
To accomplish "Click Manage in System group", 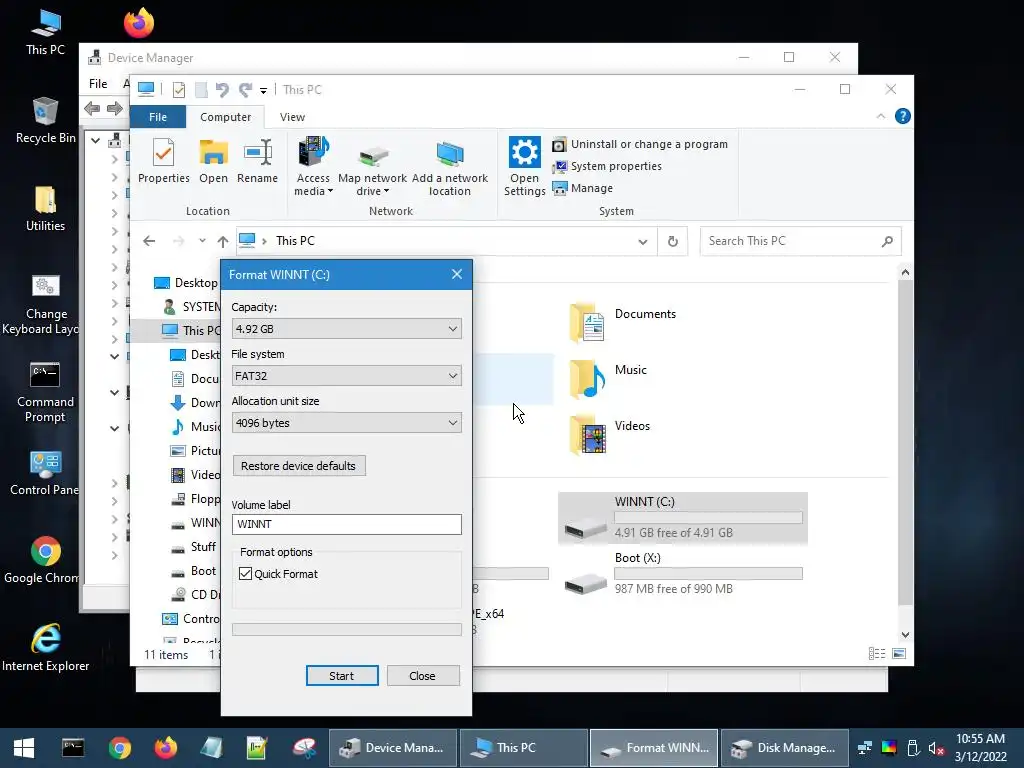I will pos(583,188).
